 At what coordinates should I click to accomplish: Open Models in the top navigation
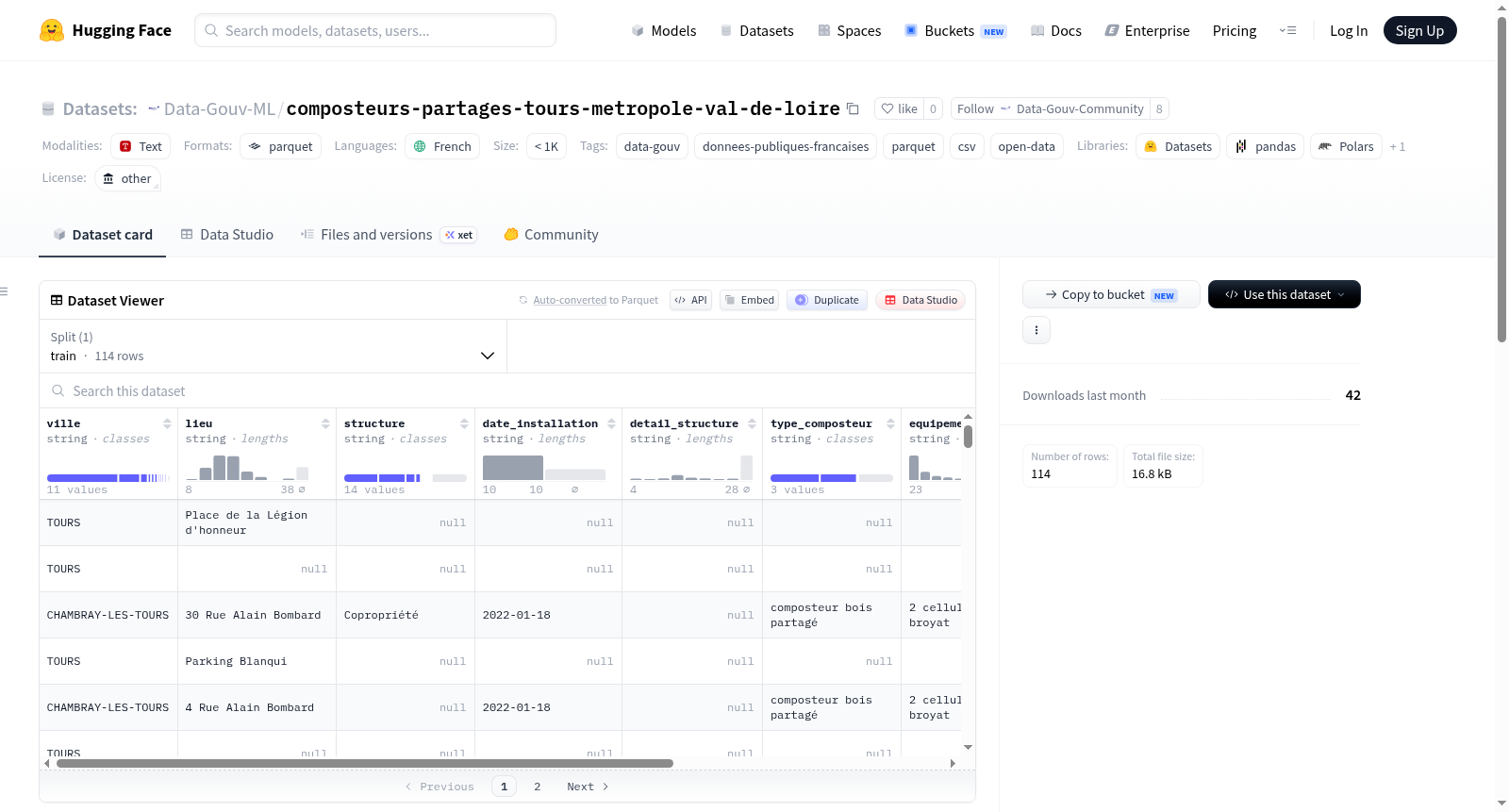pos(663,30)
